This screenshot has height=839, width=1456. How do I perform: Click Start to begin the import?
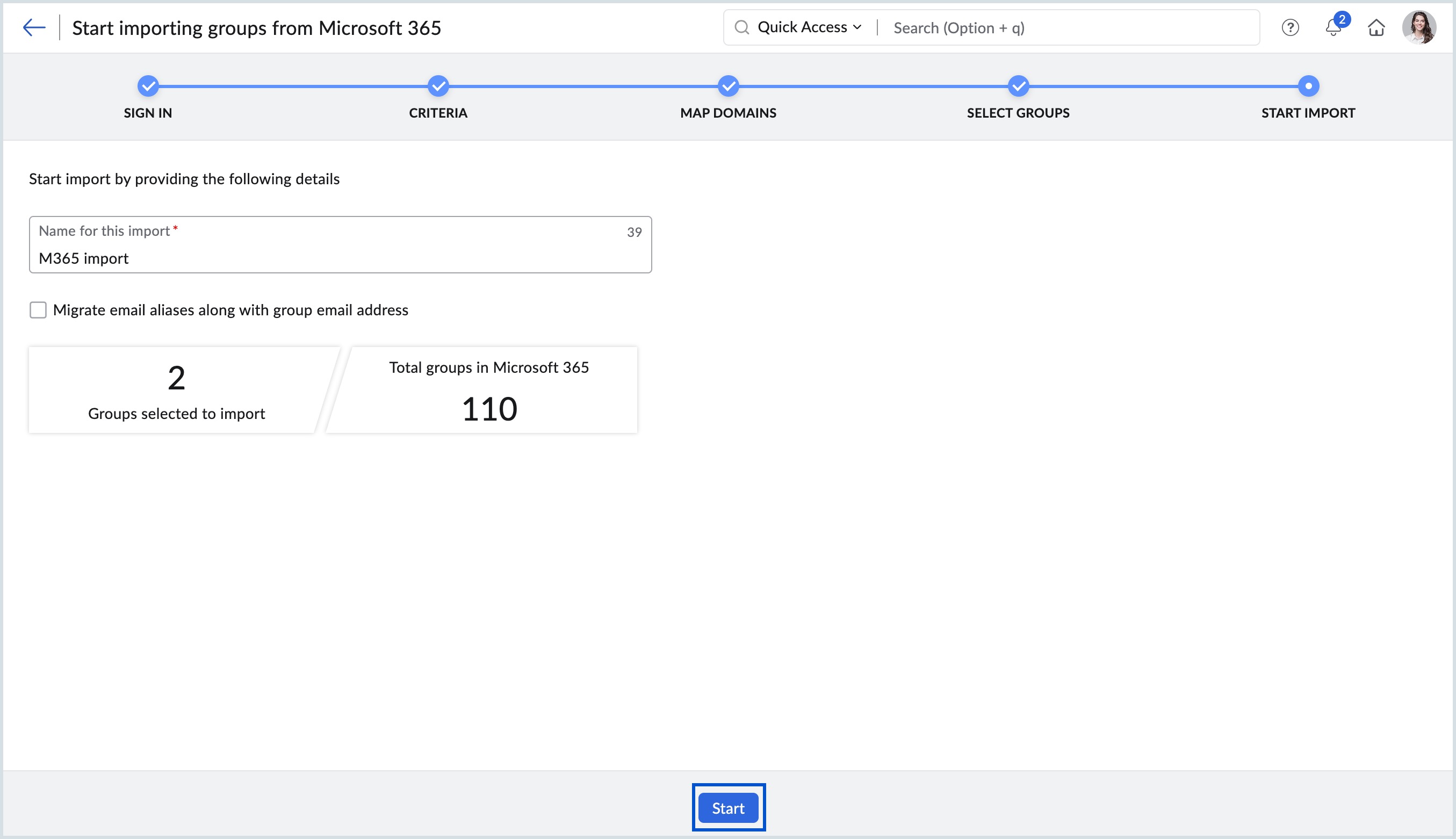728,808
